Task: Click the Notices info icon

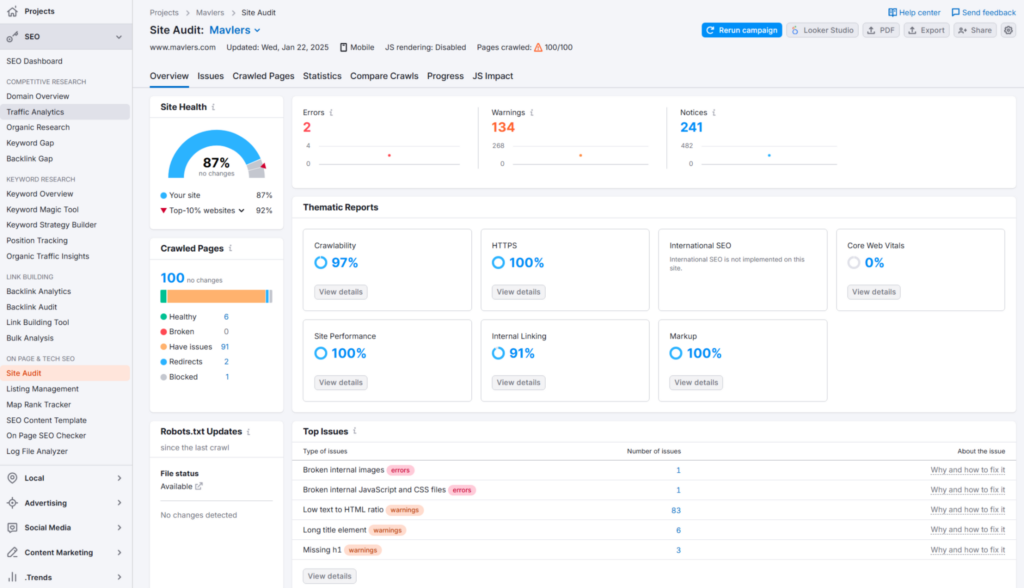Action: coord(714,112)
